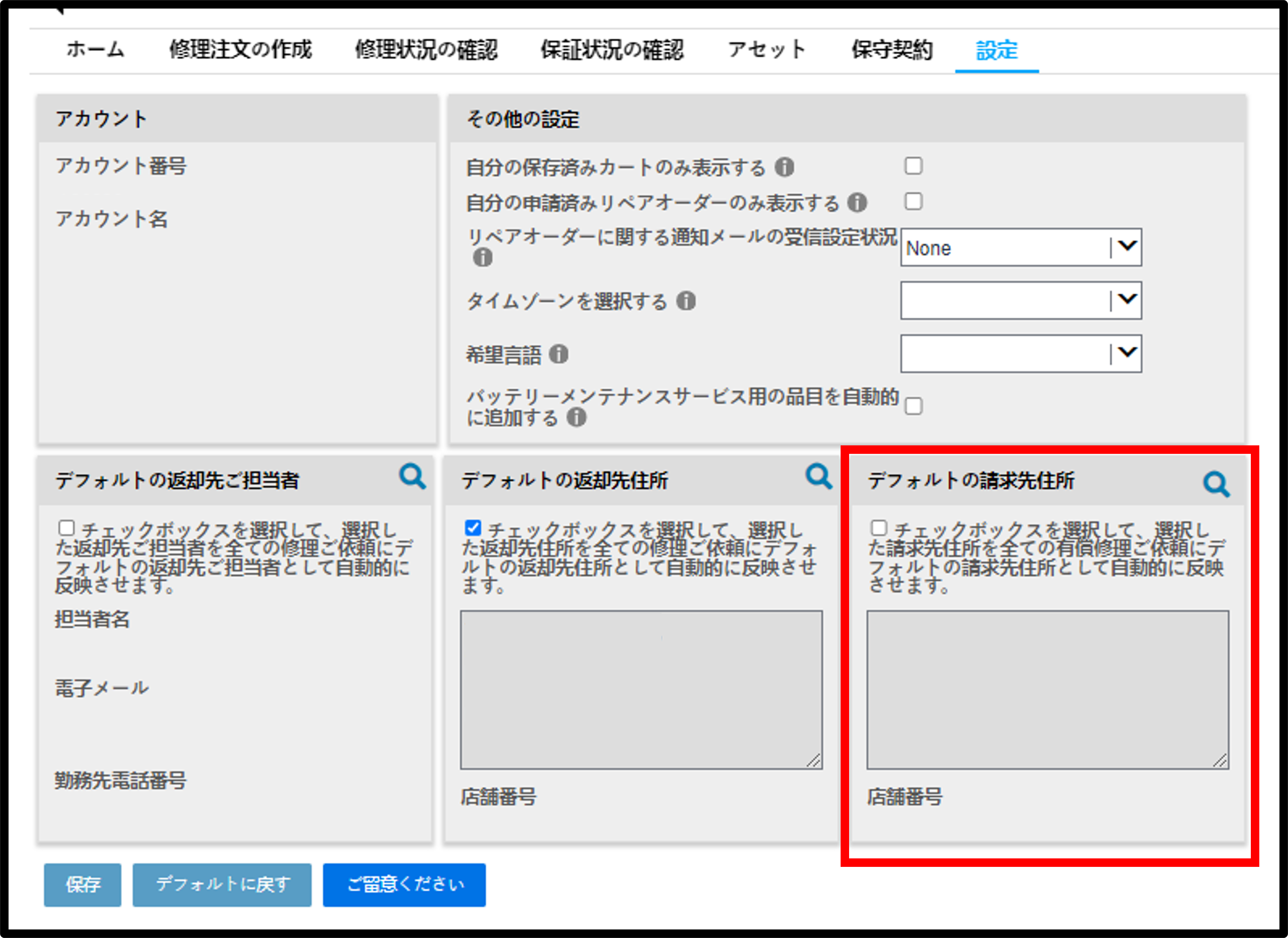Image resolution: width=1288 pixels, height=938 pixels.
Task: Enable 自分の保存済みカートのみ表示する checkbox
Action: (x=913, y=166)
